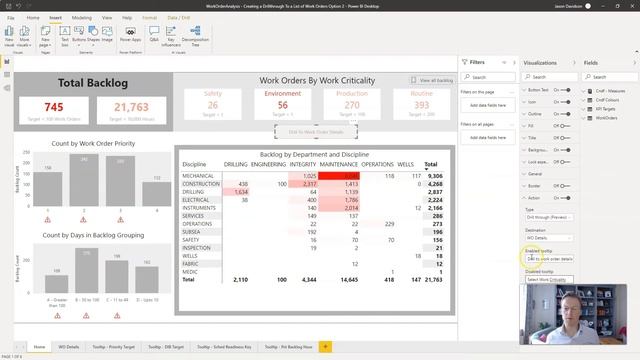Insert a Text box

(x=64, y=36)
